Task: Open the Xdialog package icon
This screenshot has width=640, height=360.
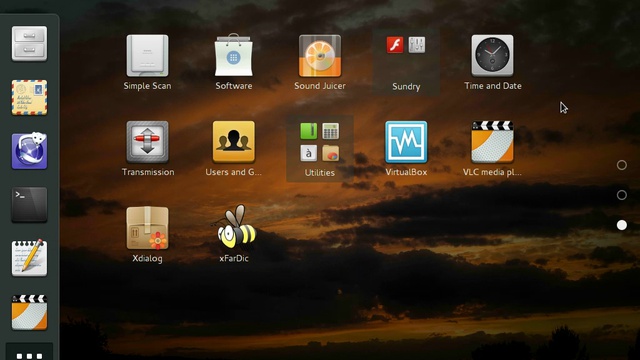Action: 147,228
